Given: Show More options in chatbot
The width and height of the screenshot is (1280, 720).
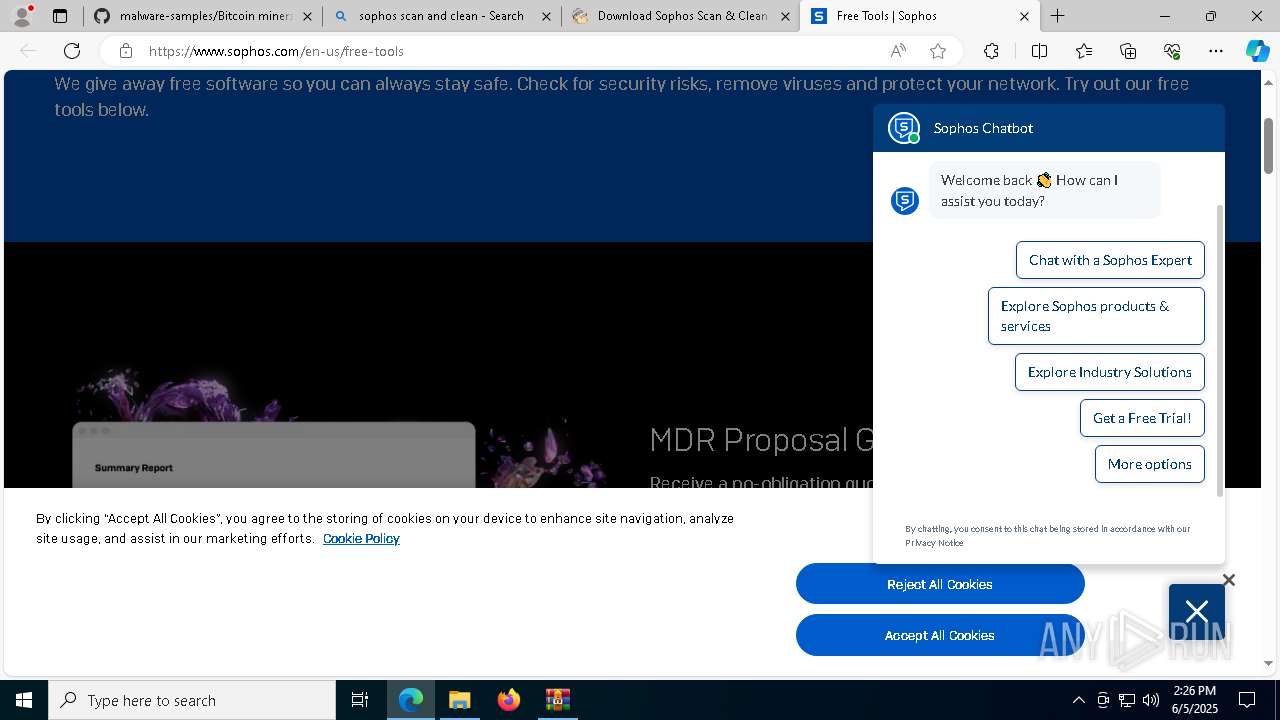Looking at the screenshot, I should pos(1149,464).
